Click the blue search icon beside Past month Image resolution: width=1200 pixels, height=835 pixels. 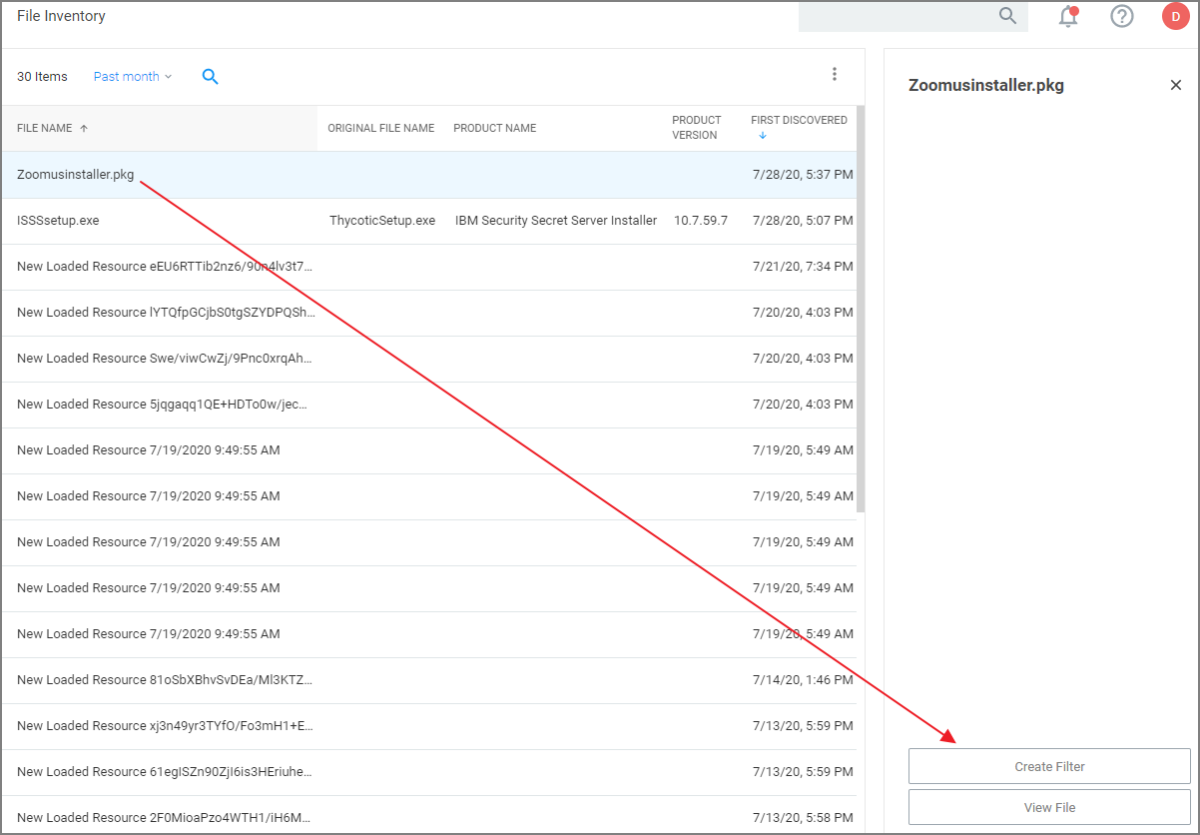210,76
